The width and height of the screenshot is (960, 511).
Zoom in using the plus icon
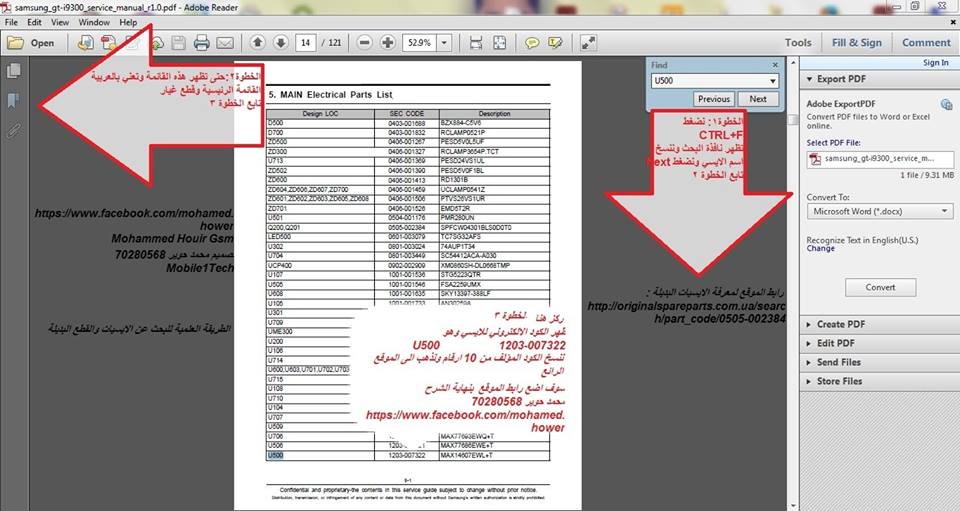[388, 43]
